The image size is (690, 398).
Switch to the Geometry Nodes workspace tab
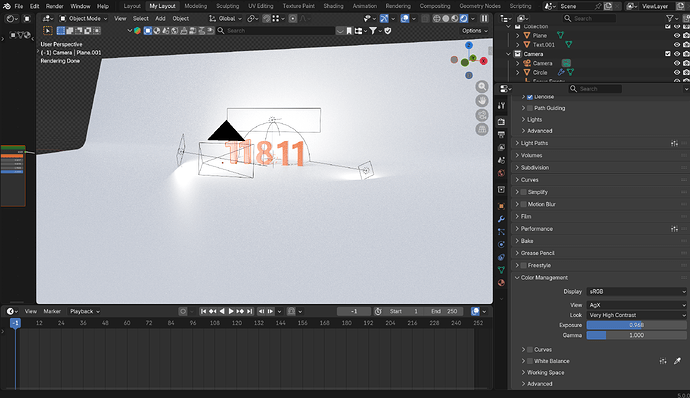click(480, 6)
